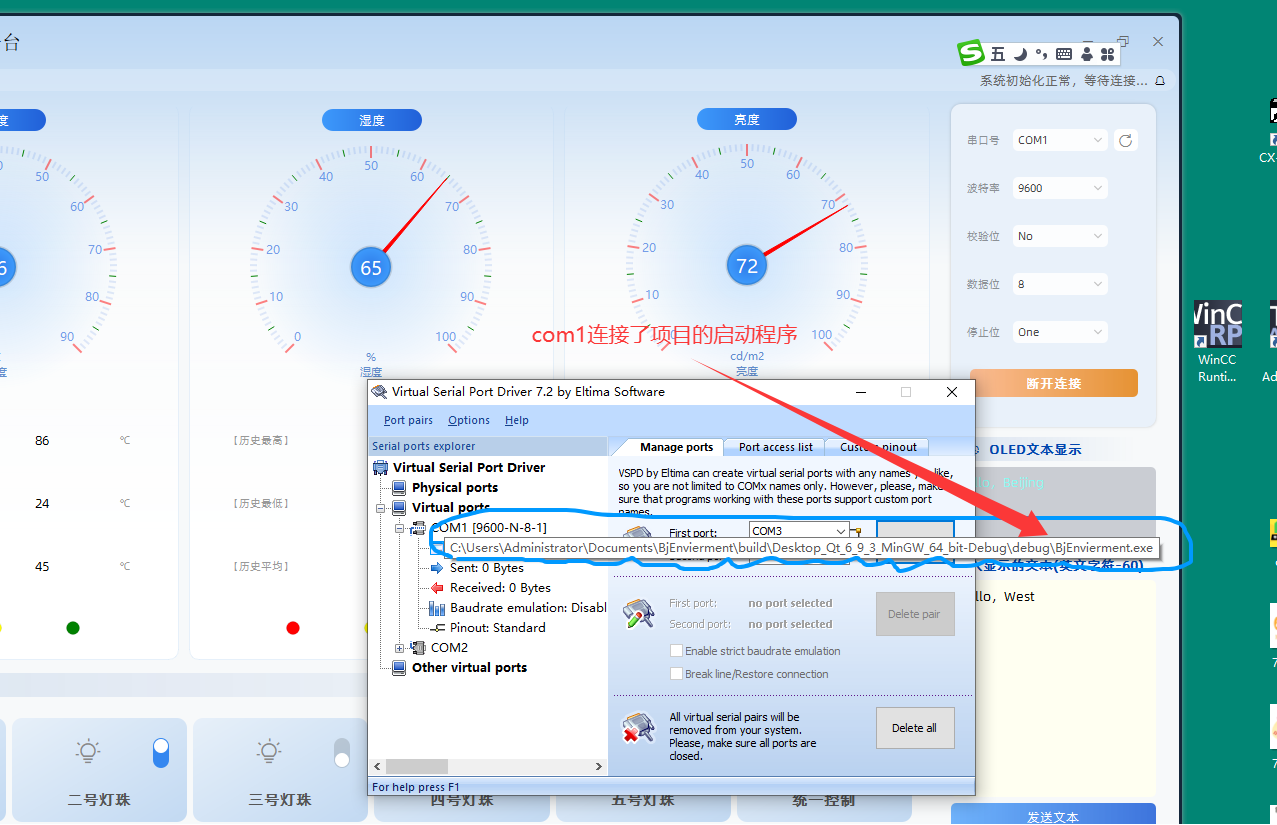1277x825 pixels.
Task: Click the humidity gauge value 65
Action: 371,267
